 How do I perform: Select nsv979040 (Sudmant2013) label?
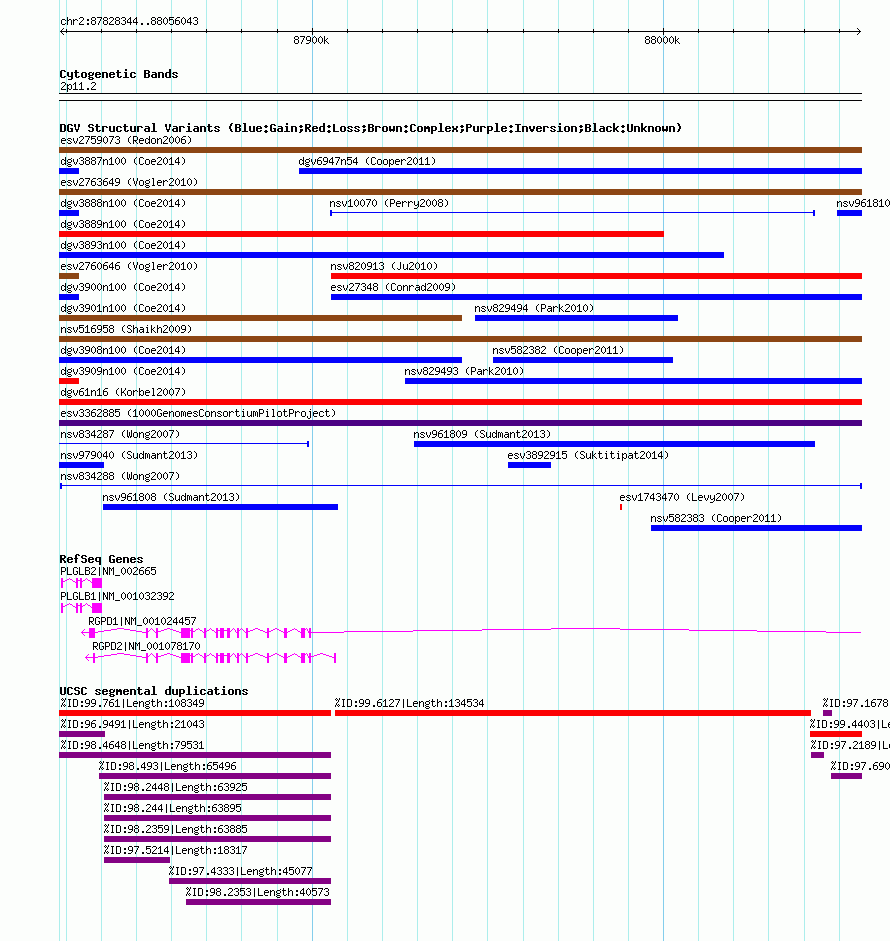point(129,455)
